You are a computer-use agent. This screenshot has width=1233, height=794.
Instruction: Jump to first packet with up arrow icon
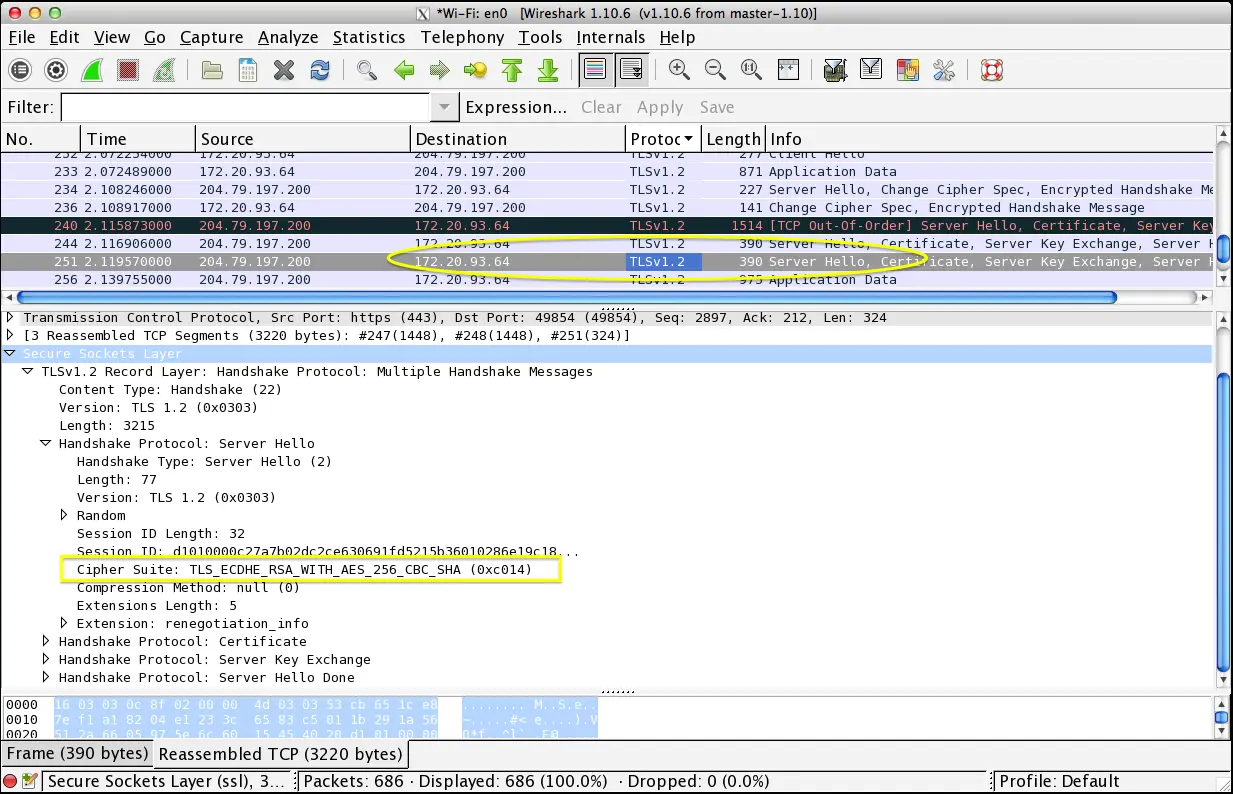(512, 70)
